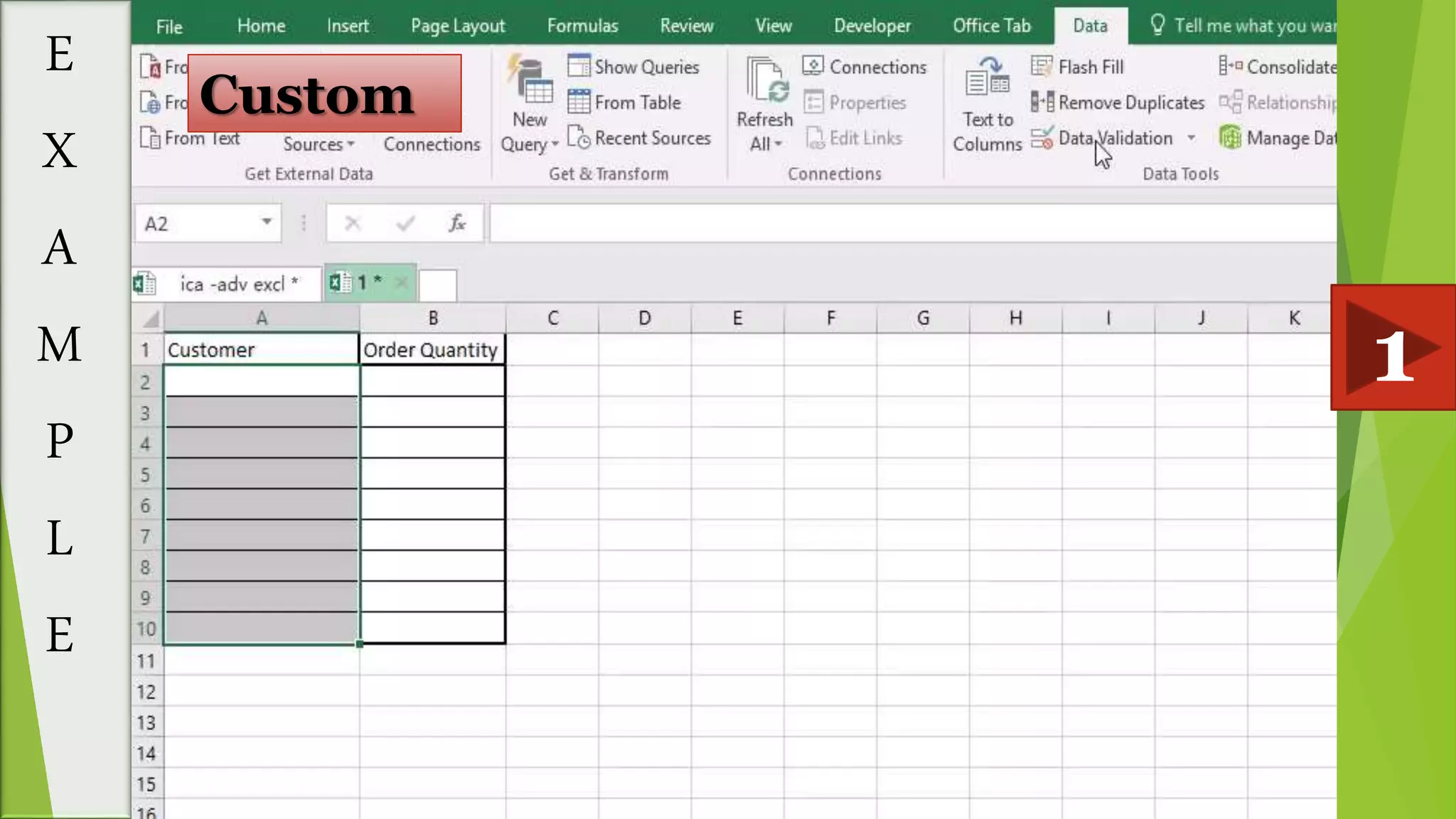Image resolution: width=1456 pixels, height=819 pixels.
Task: Click the Consolidate icon
Action: click(1231, 67)
